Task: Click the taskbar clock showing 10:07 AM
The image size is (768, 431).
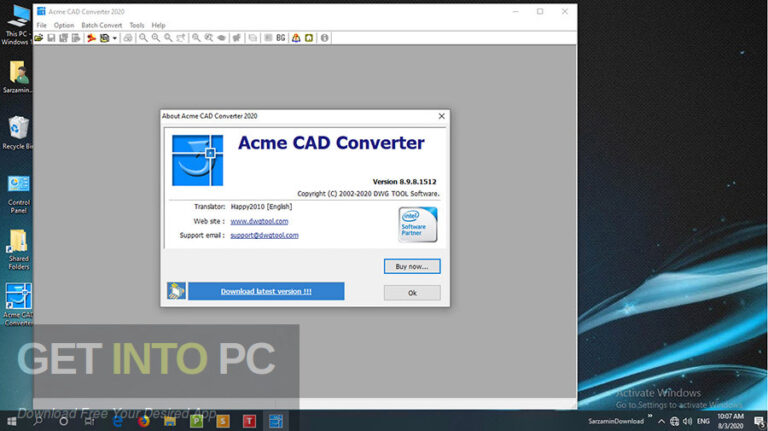Action: [730, 421]
